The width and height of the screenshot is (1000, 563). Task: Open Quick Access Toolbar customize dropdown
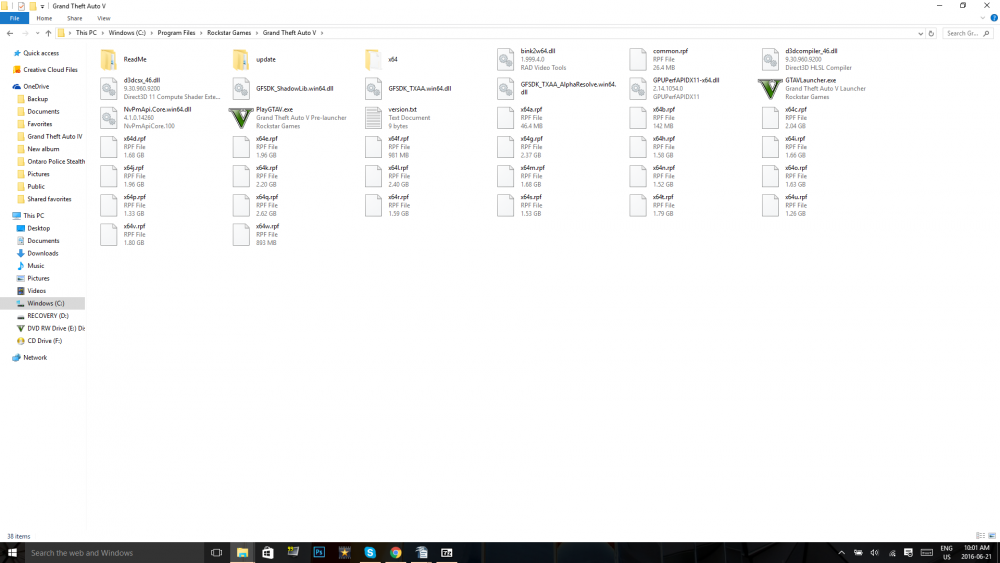tap(42, 6)
